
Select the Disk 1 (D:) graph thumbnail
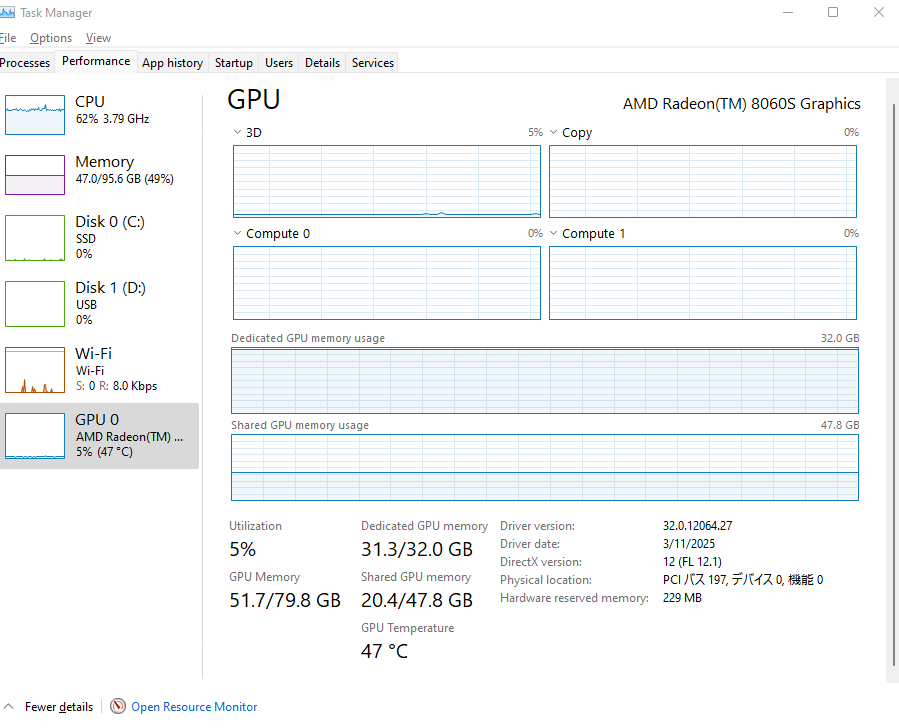tap(35, 304)
